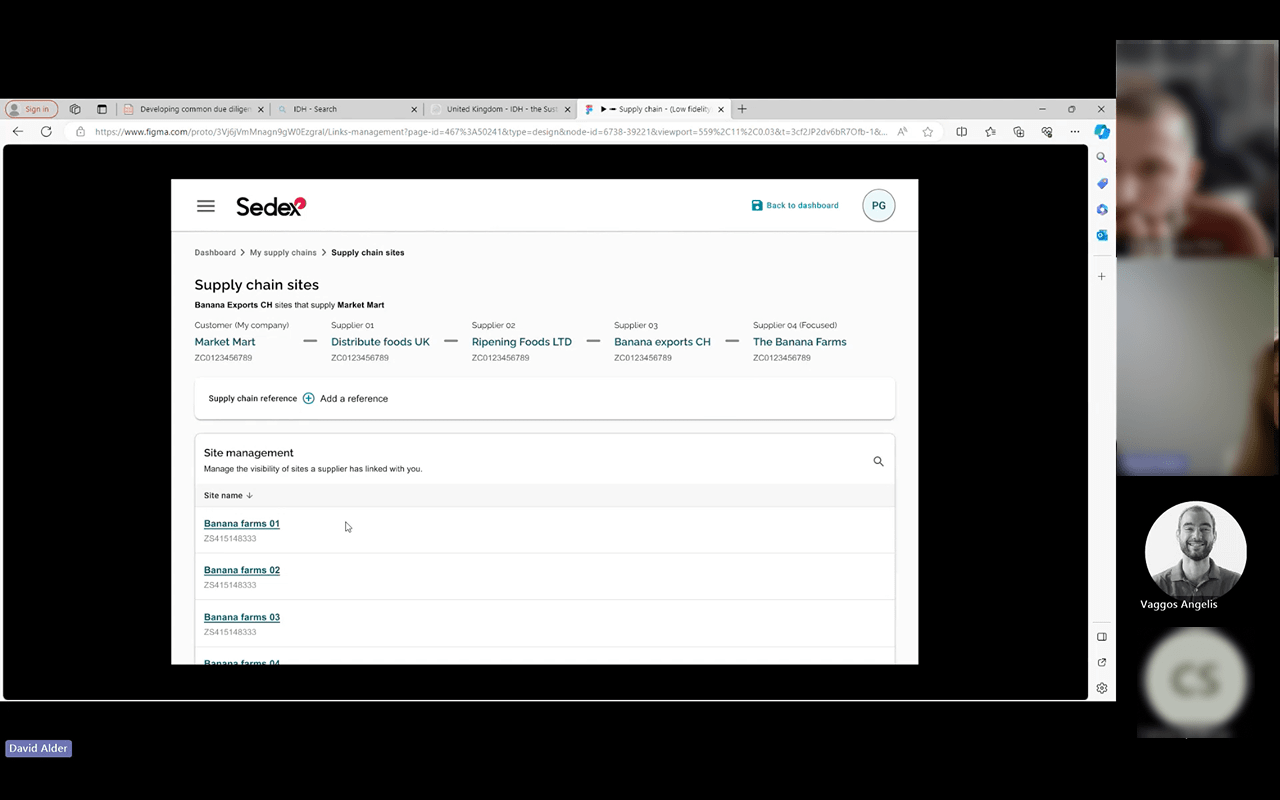Toggle read aloud icon in address bar
The height and width of the screenshot is (800, 1280).
pyautogui.click(x=902, y=131)
